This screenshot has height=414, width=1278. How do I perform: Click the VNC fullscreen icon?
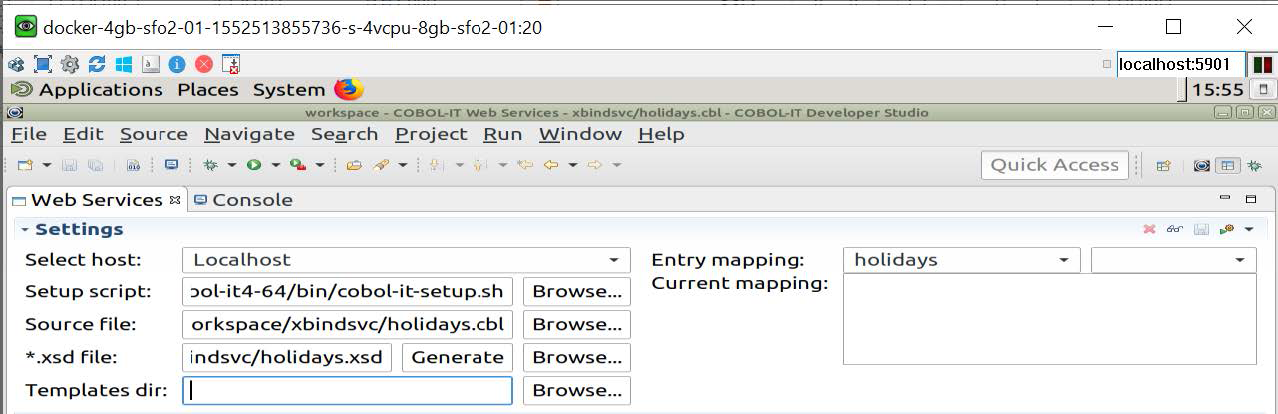[x=43, y=64]
